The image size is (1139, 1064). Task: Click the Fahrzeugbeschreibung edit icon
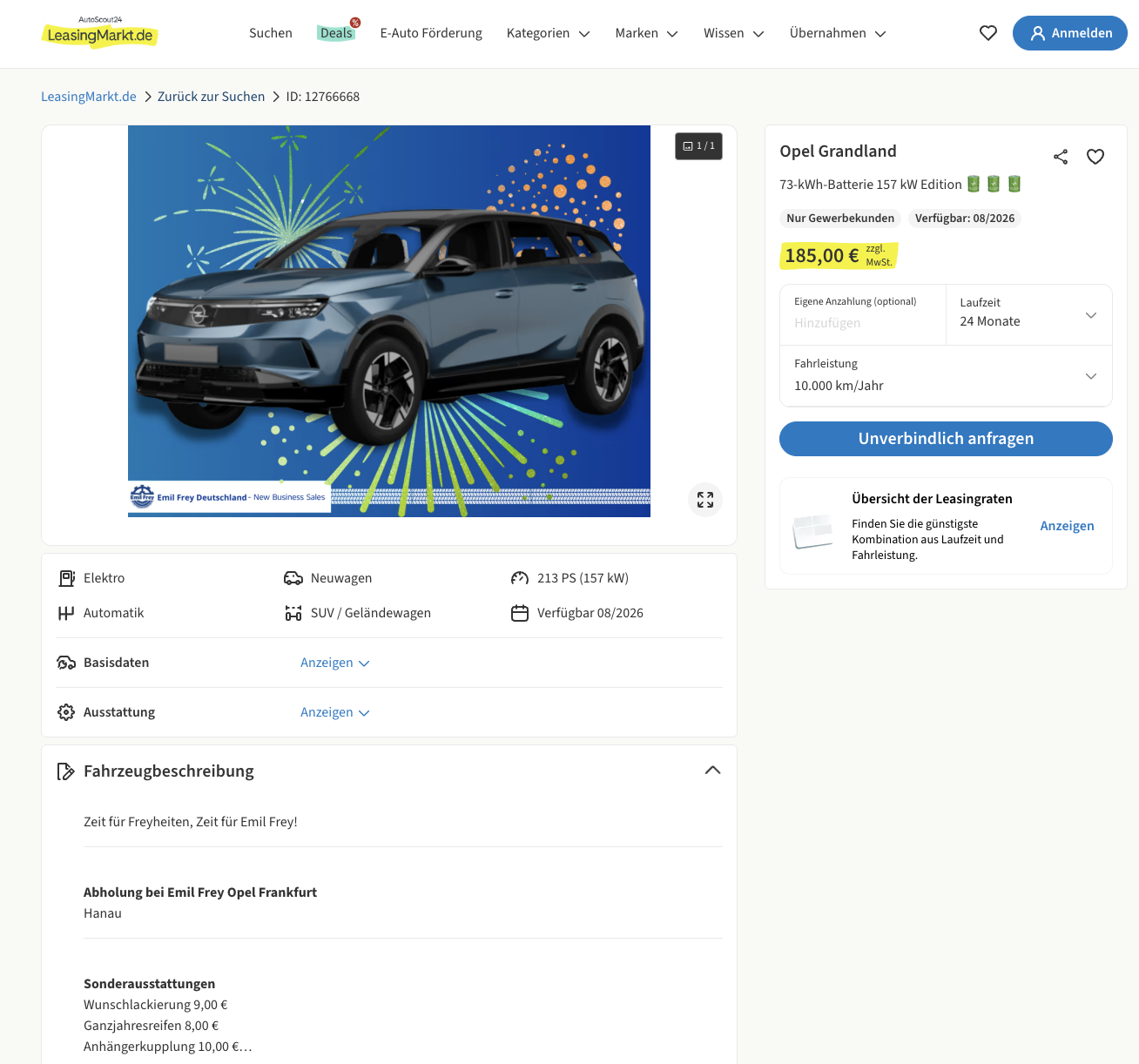point(65,771)
